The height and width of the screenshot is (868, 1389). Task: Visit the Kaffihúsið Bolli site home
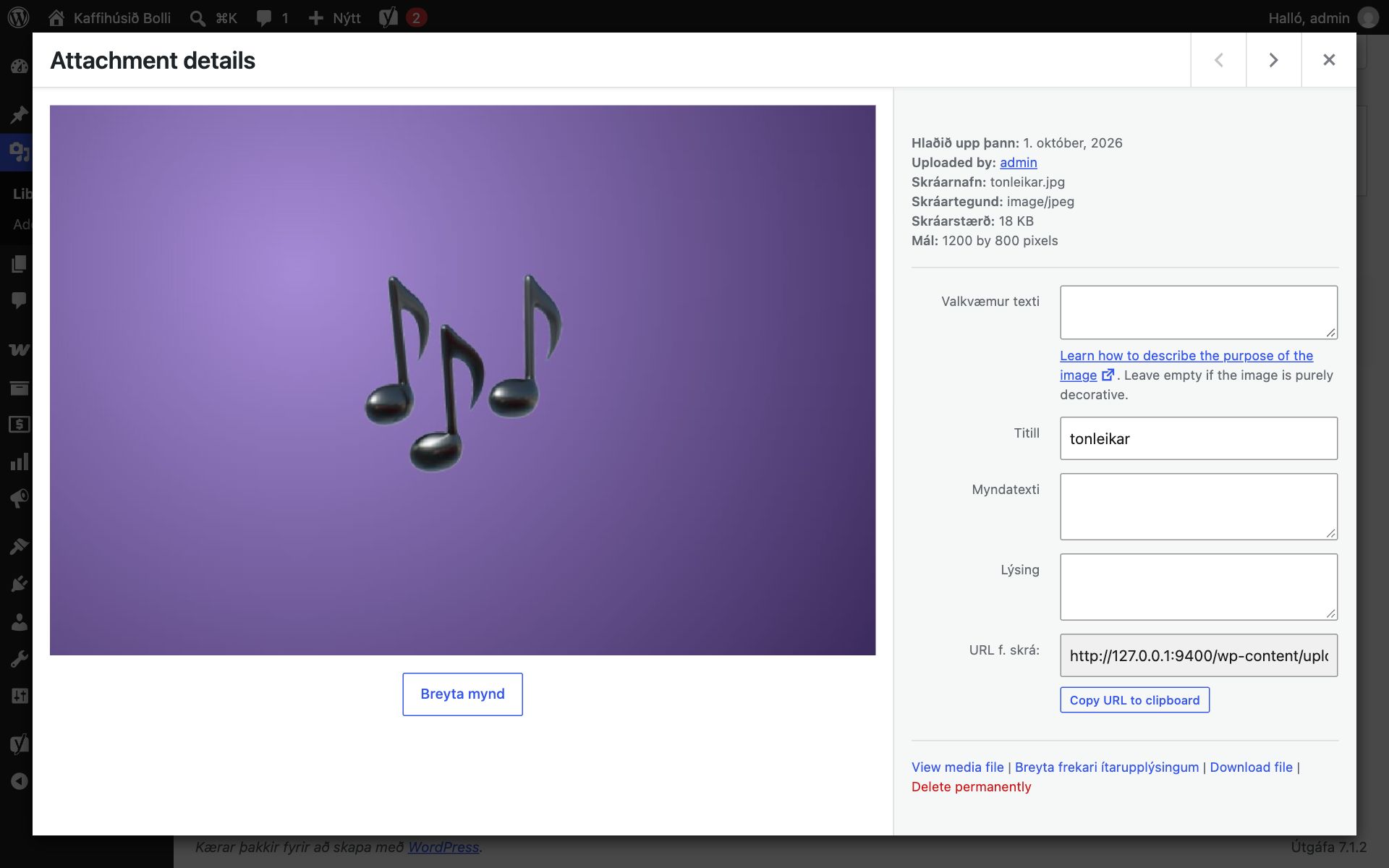click(x=109, y=17)
